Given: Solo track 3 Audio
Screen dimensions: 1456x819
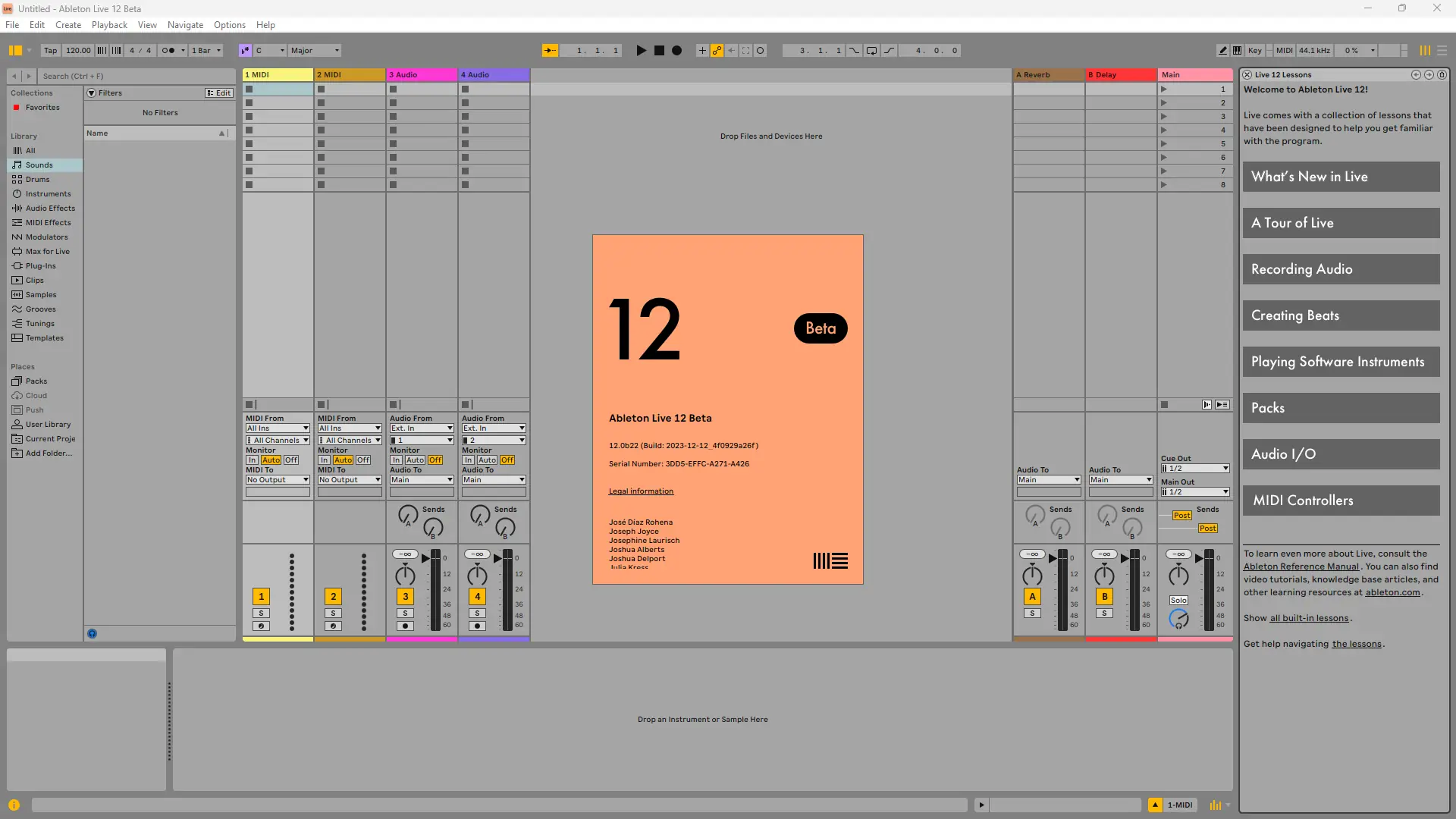Looking at the screenshot, I should click(x=405, y=613).
